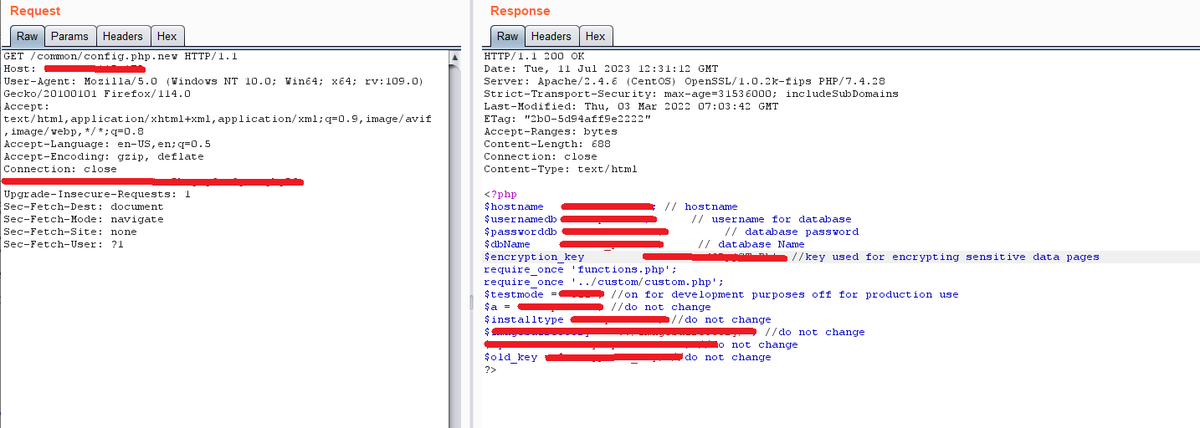Image resolution: width=1200 pixels, height=428 pixels.
Task: Click the Sec-Fetch-Dest: document line
Action: tap(83, 206)
